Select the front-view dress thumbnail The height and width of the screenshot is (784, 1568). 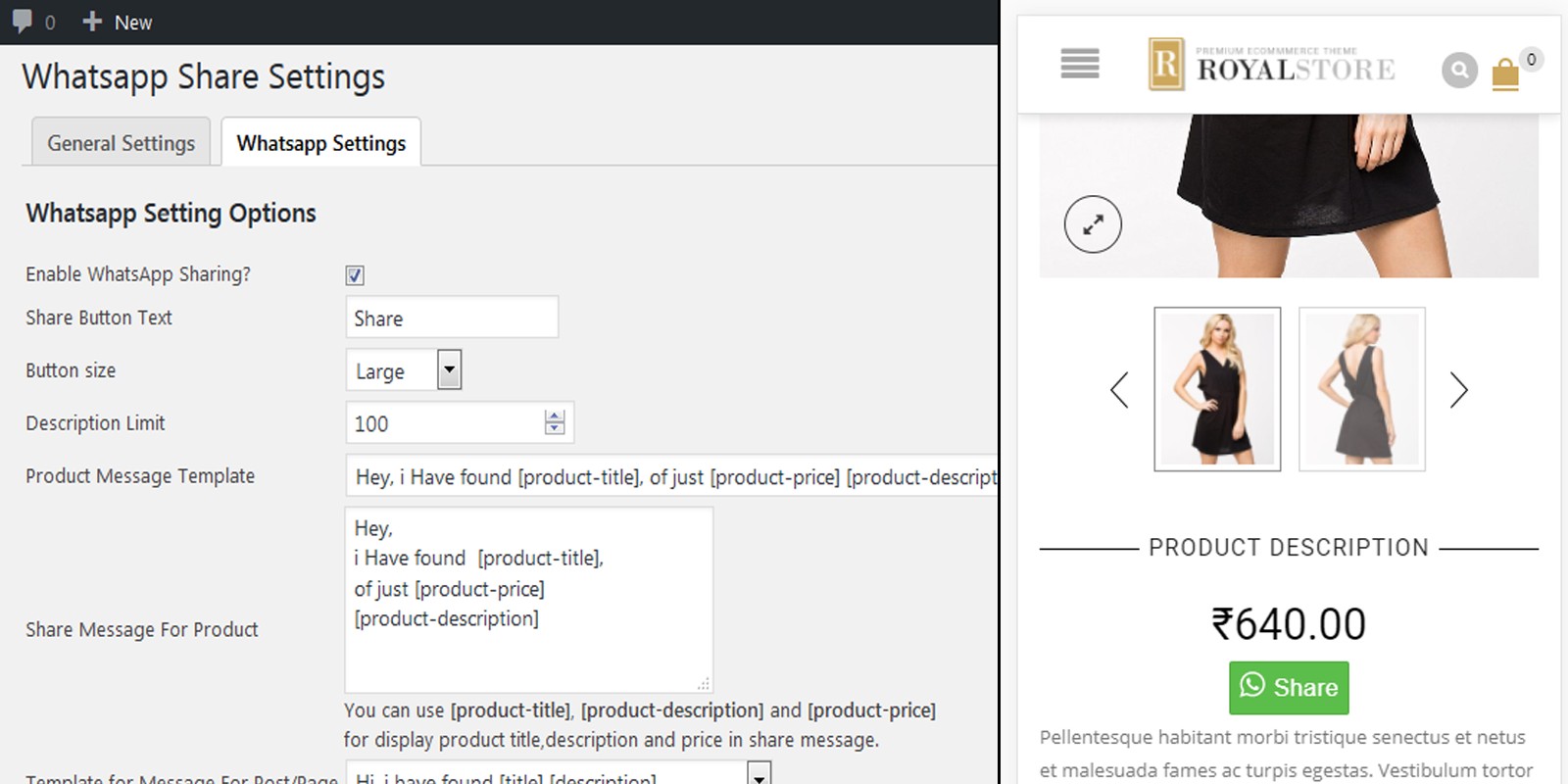(1217, 389)
